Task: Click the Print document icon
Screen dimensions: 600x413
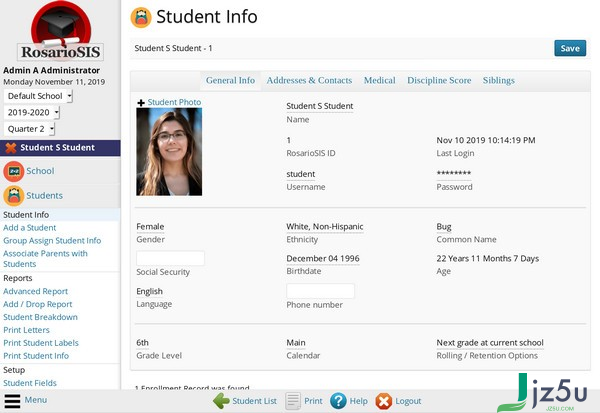Action: [x=293, y=401]
